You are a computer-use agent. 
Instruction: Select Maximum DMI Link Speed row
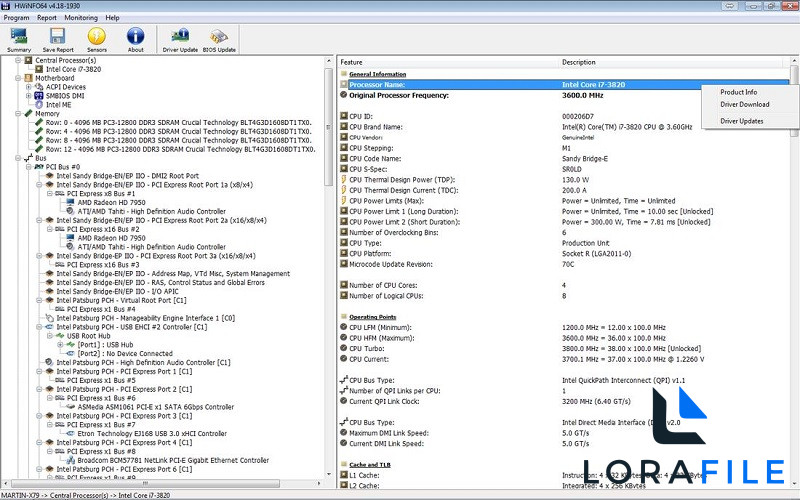pos(564,433)
